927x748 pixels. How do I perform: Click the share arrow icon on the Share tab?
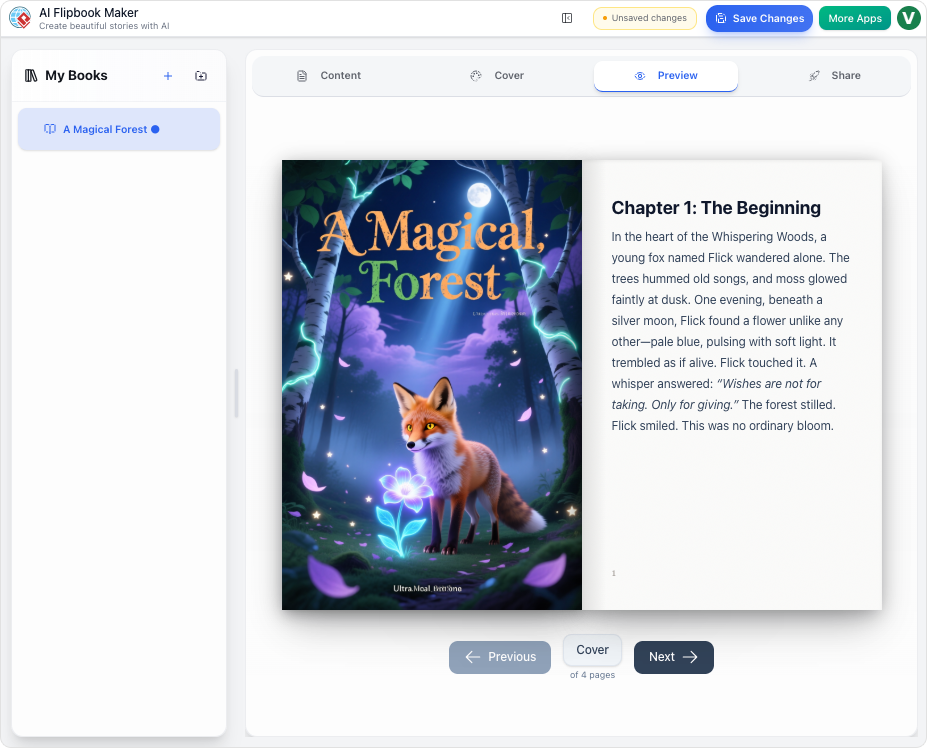click(812, 75)
